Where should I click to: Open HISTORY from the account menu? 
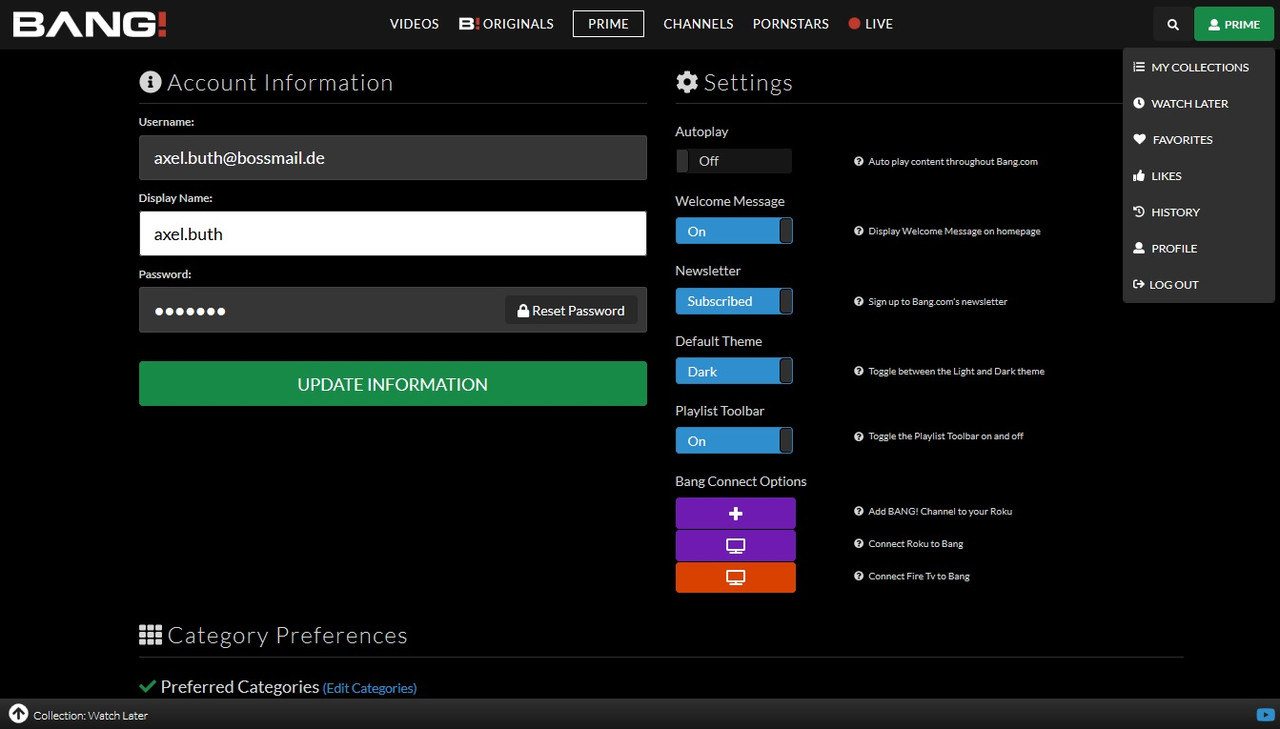[x=1166, y=212]
